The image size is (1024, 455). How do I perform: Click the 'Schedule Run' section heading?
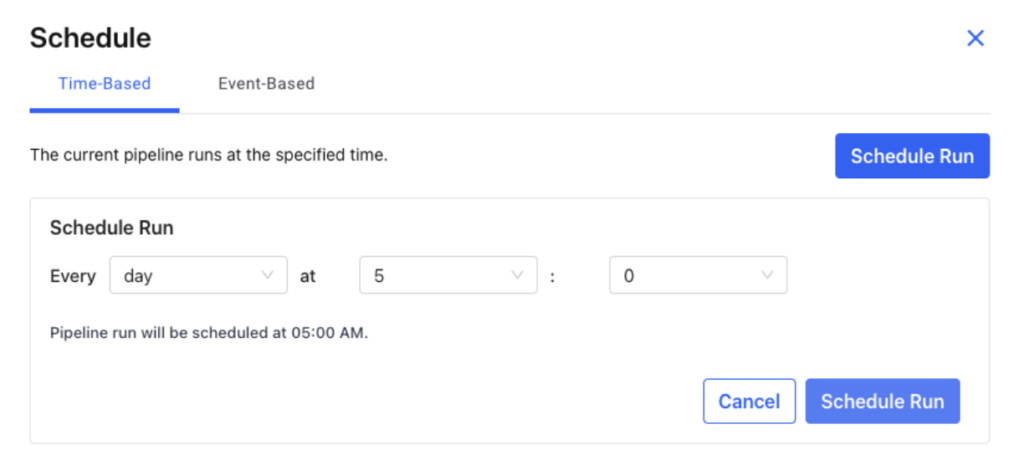tap(111, 228)
